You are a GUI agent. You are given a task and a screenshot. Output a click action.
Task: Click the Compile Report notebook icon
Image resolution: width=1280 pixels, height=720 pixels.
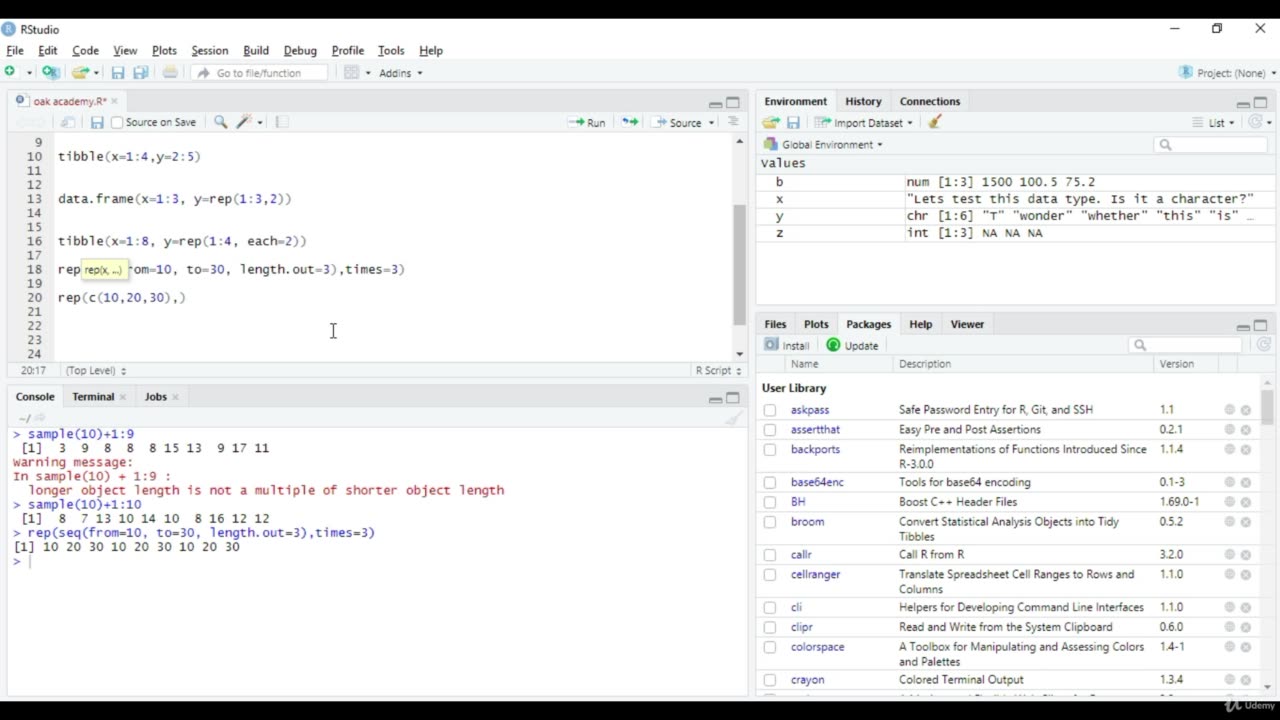(282, 122)
